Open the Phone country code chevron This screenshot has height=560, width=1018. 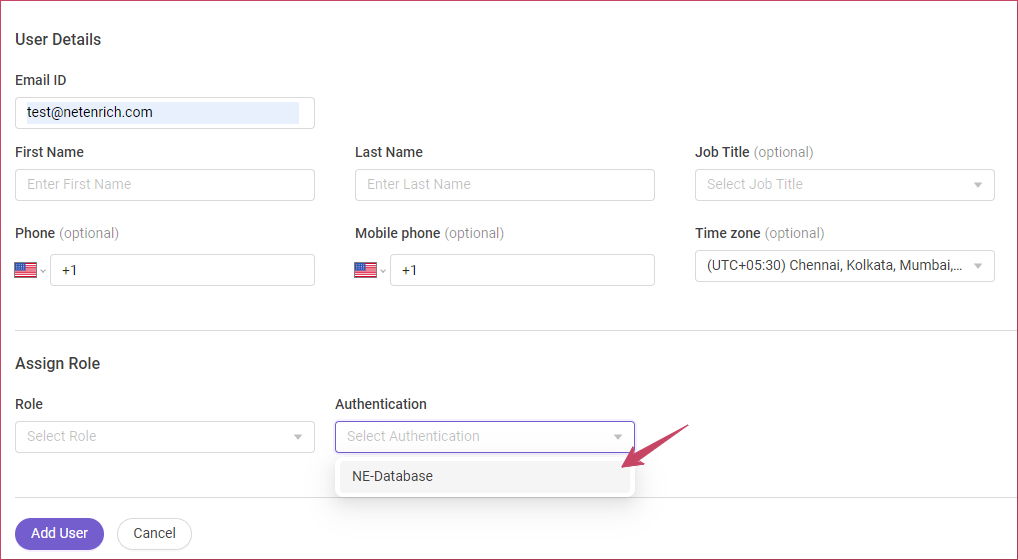pos(43,271)
